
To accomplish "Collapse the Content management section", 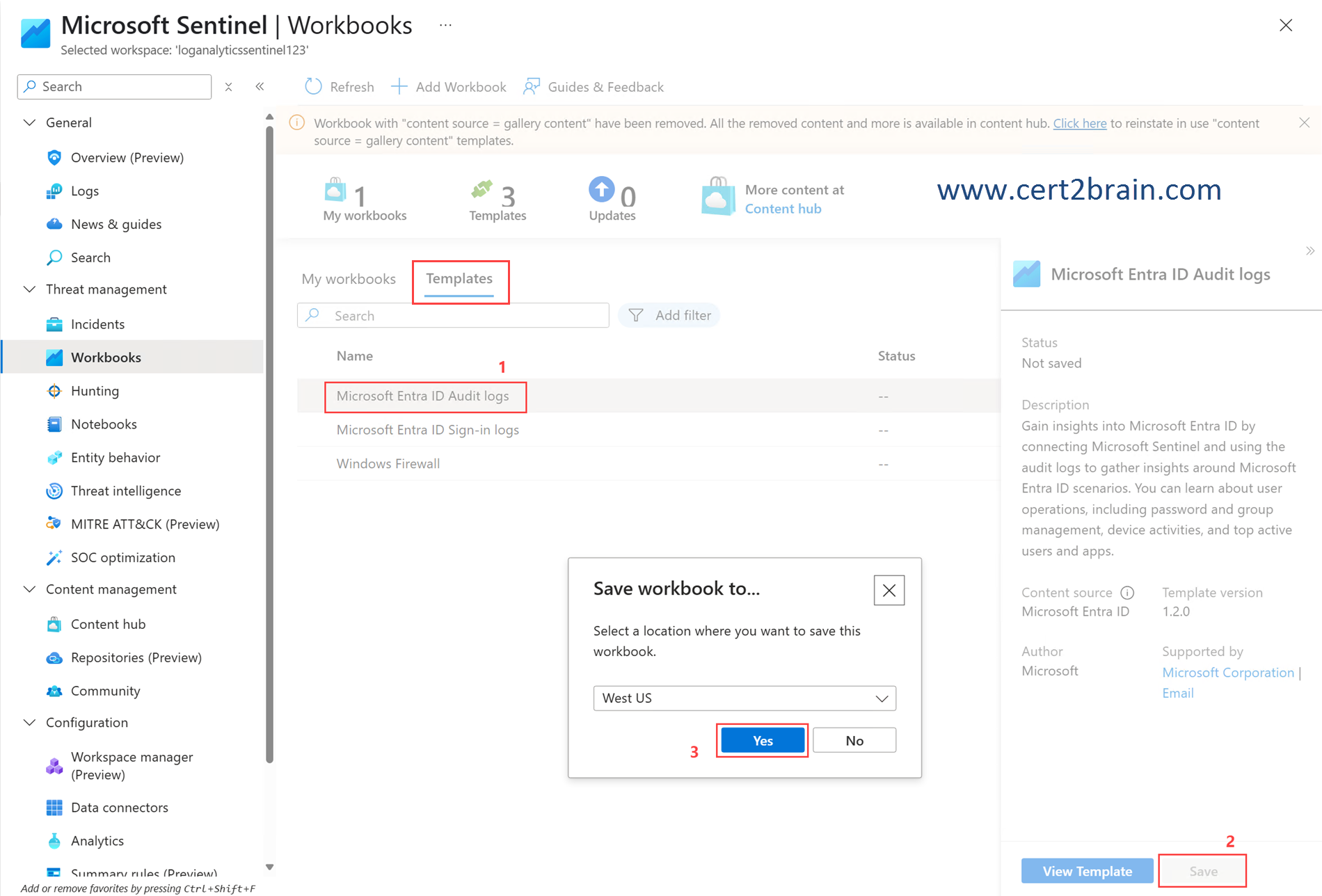I will (29, 589).
